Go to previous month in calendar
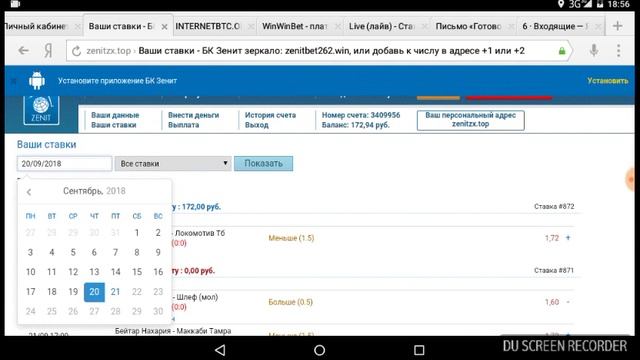Viewport: 640px width, 360px height. 29,192
